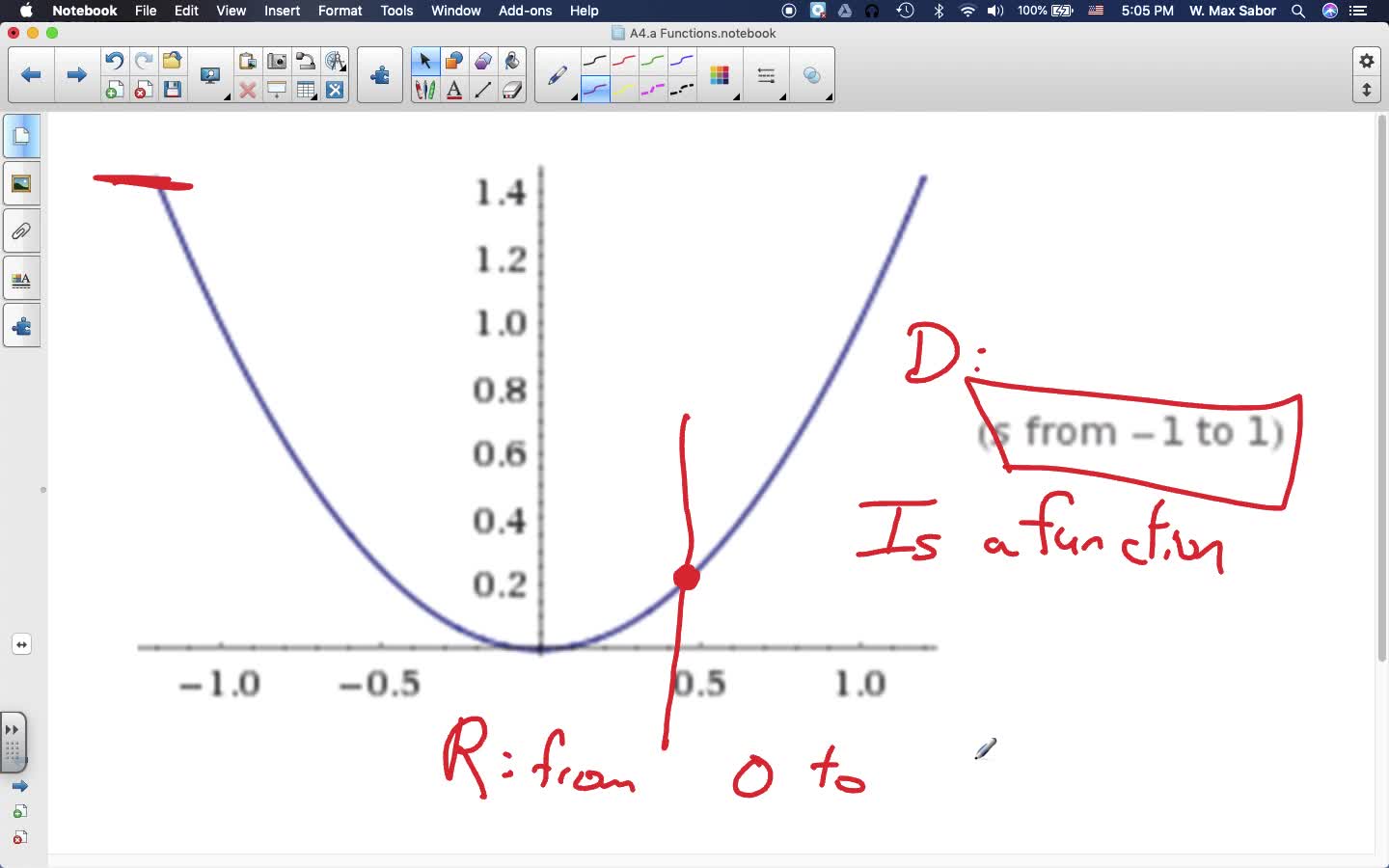Open the Gallery tab in the sidebar
This screenshot has width=1389, height=868.
coord(21,183)
